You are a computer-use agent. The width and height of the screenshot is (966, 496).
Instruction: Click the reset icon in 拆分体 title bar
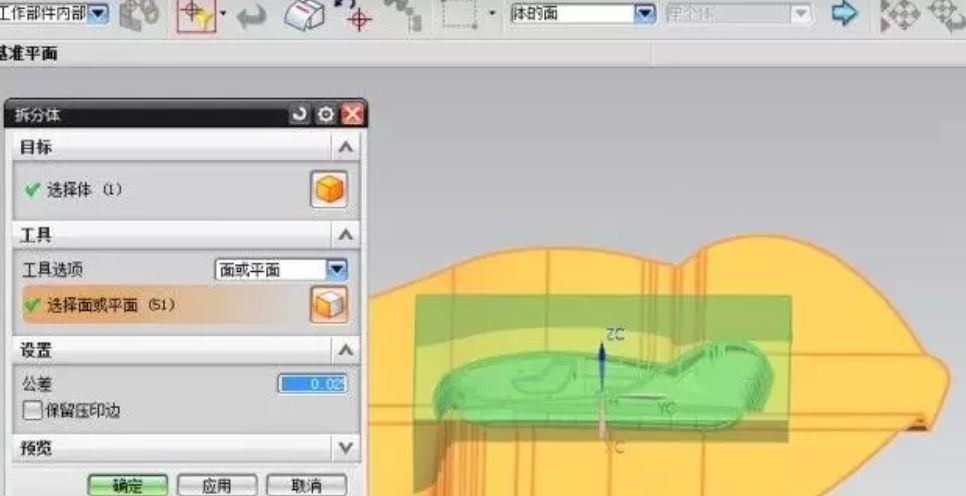tap(299, 115)
